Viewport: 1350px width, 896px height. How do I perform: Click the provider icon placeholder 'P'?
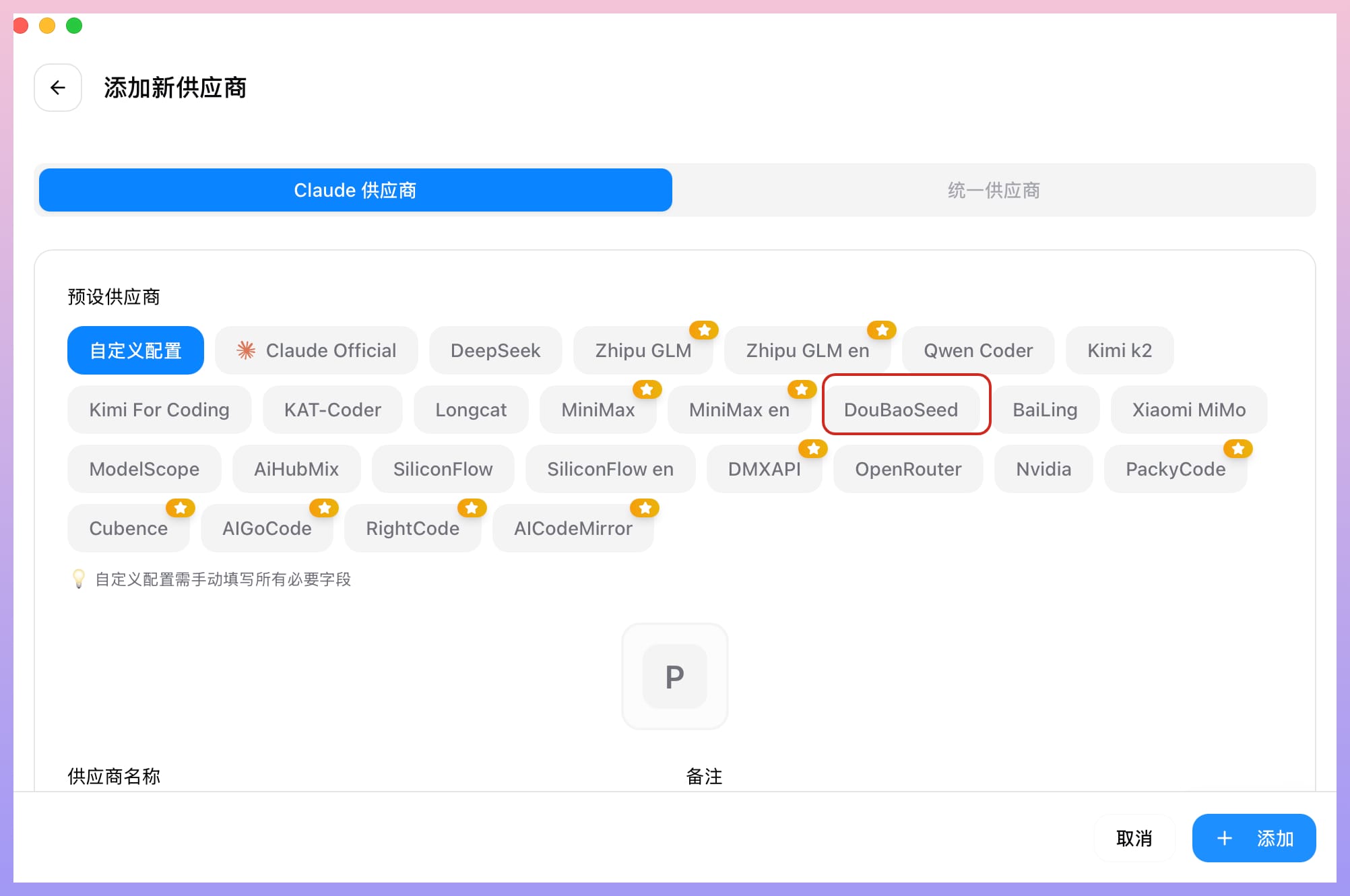point(674,676)
